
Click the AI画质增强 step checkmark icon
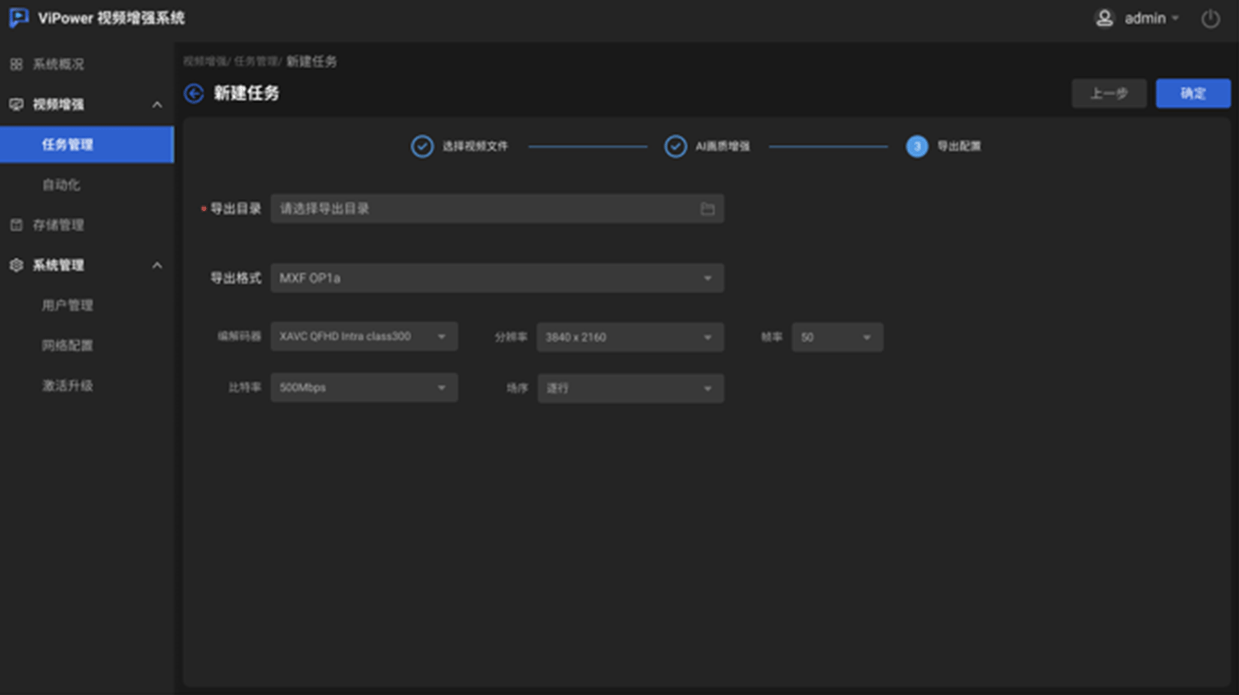[x=675, y=147]
